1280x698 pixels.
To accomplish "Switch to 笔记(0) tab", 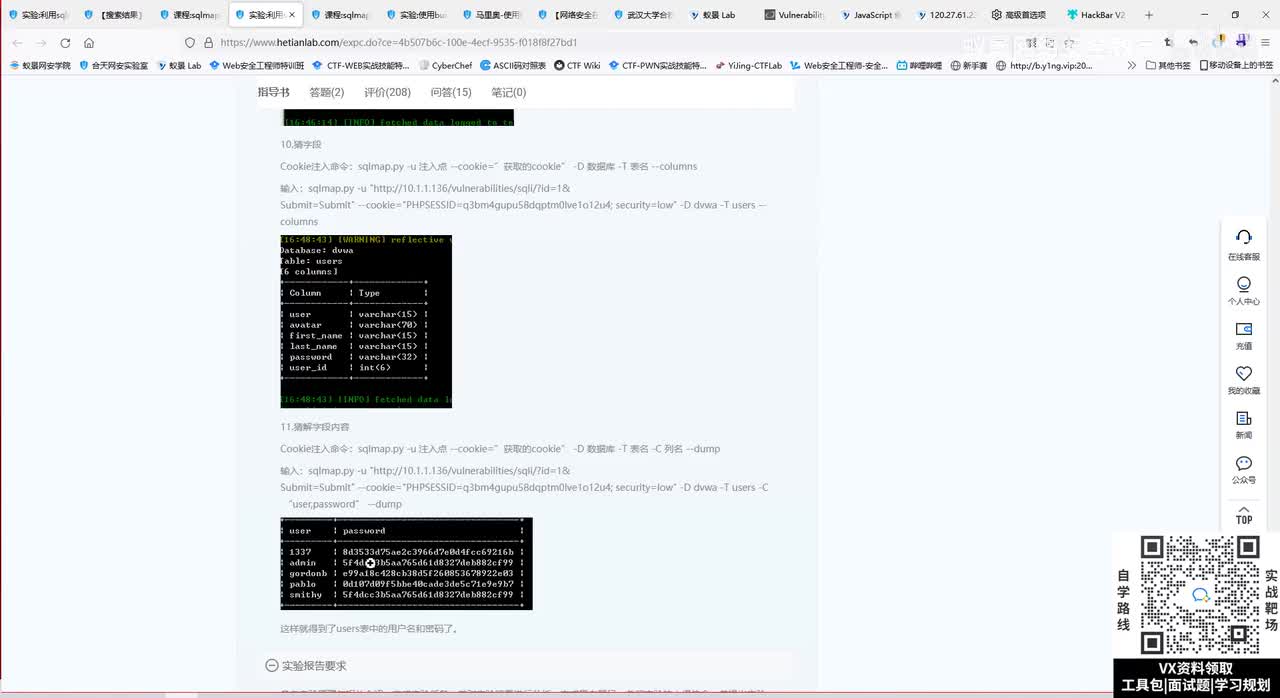I will pos(508,92).
